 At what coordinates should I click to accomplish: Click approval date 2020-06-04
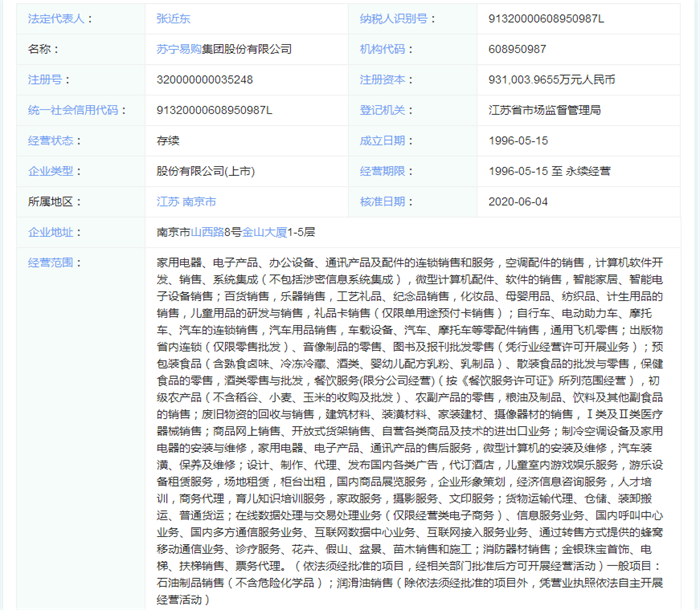pyautogui.click(x=518, y=201)
